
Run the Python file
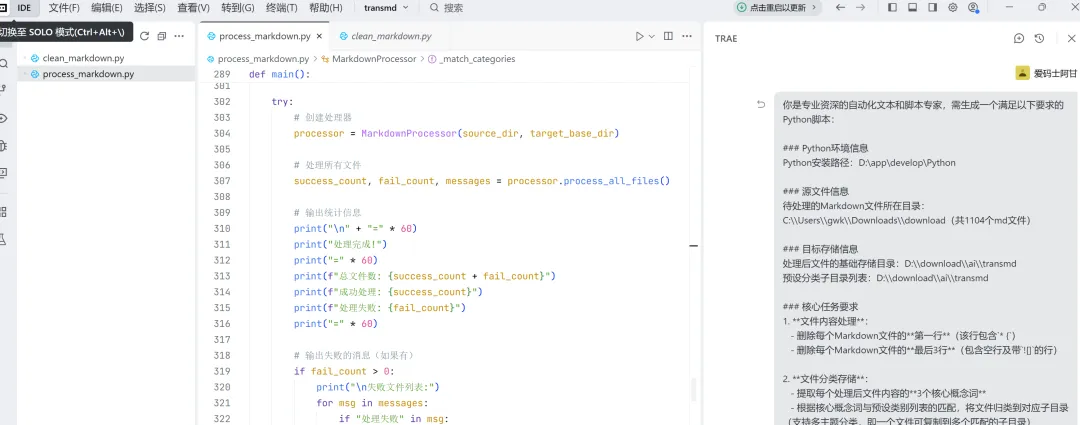[x=640, y=37]
